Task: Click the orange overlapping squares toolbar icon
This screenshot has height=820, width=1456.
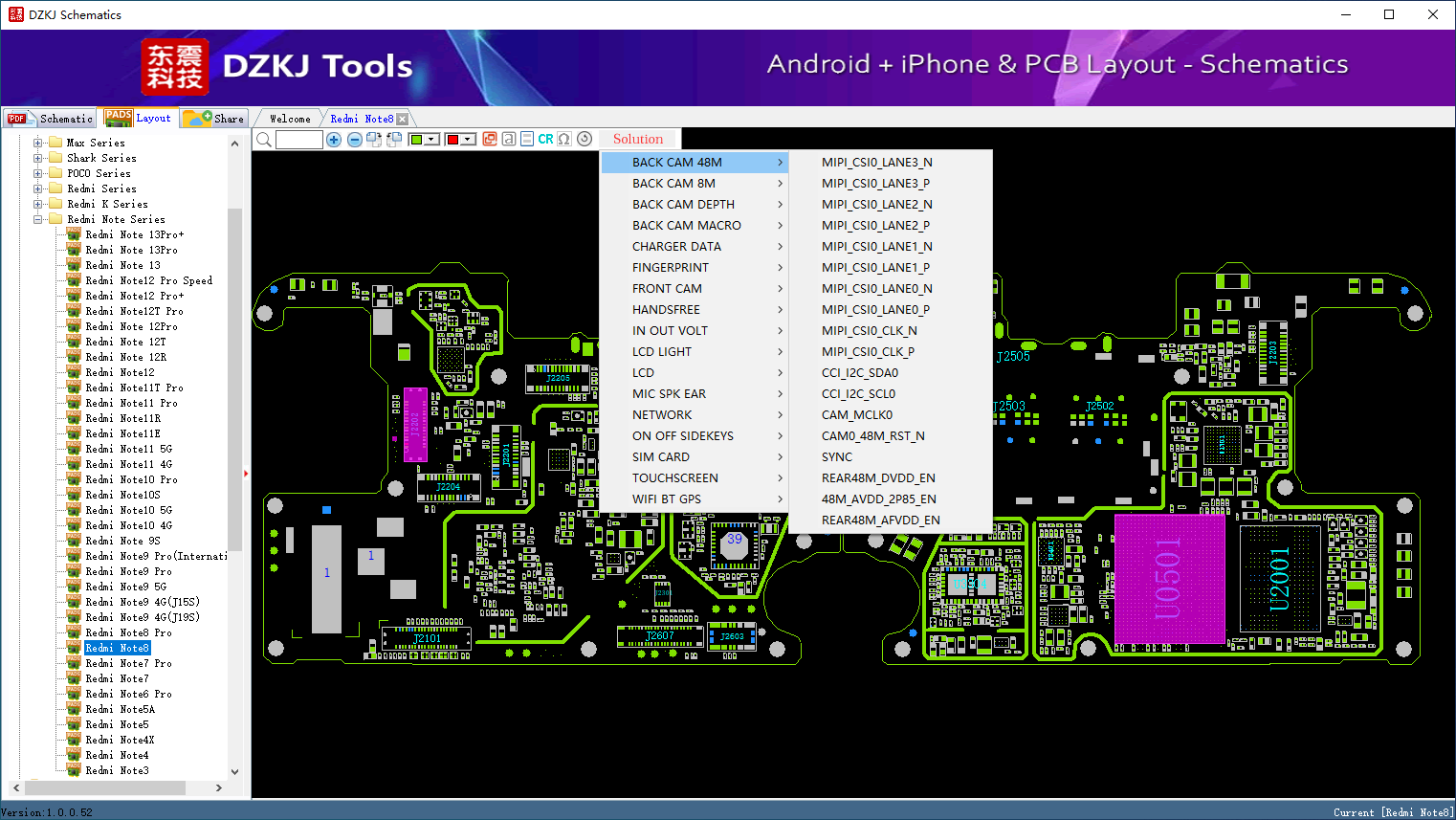Action: click(x=490, y=139)
